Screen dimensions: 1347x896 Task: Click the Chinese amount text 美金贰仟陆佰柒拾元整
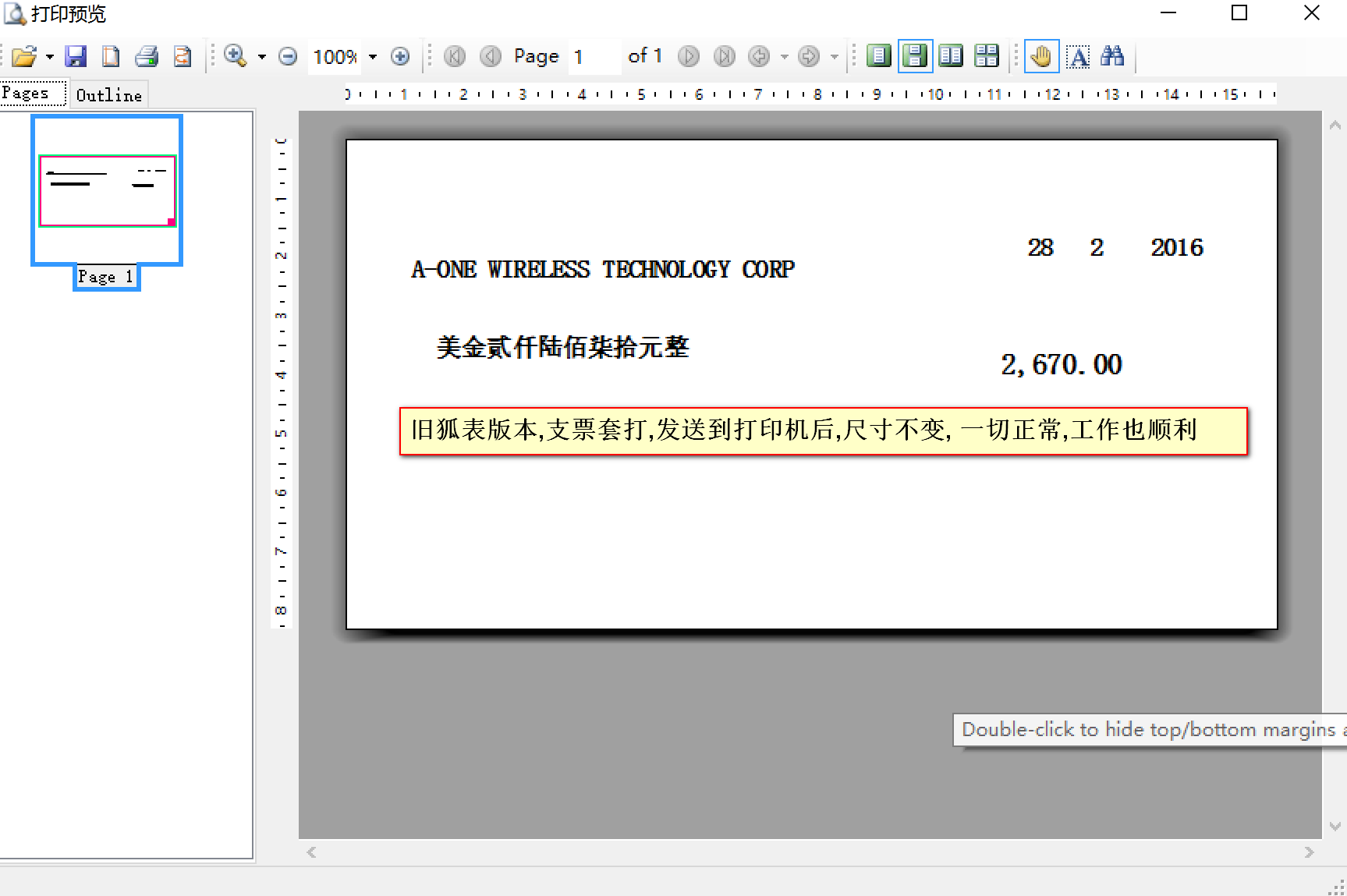(x=562, y=346)
